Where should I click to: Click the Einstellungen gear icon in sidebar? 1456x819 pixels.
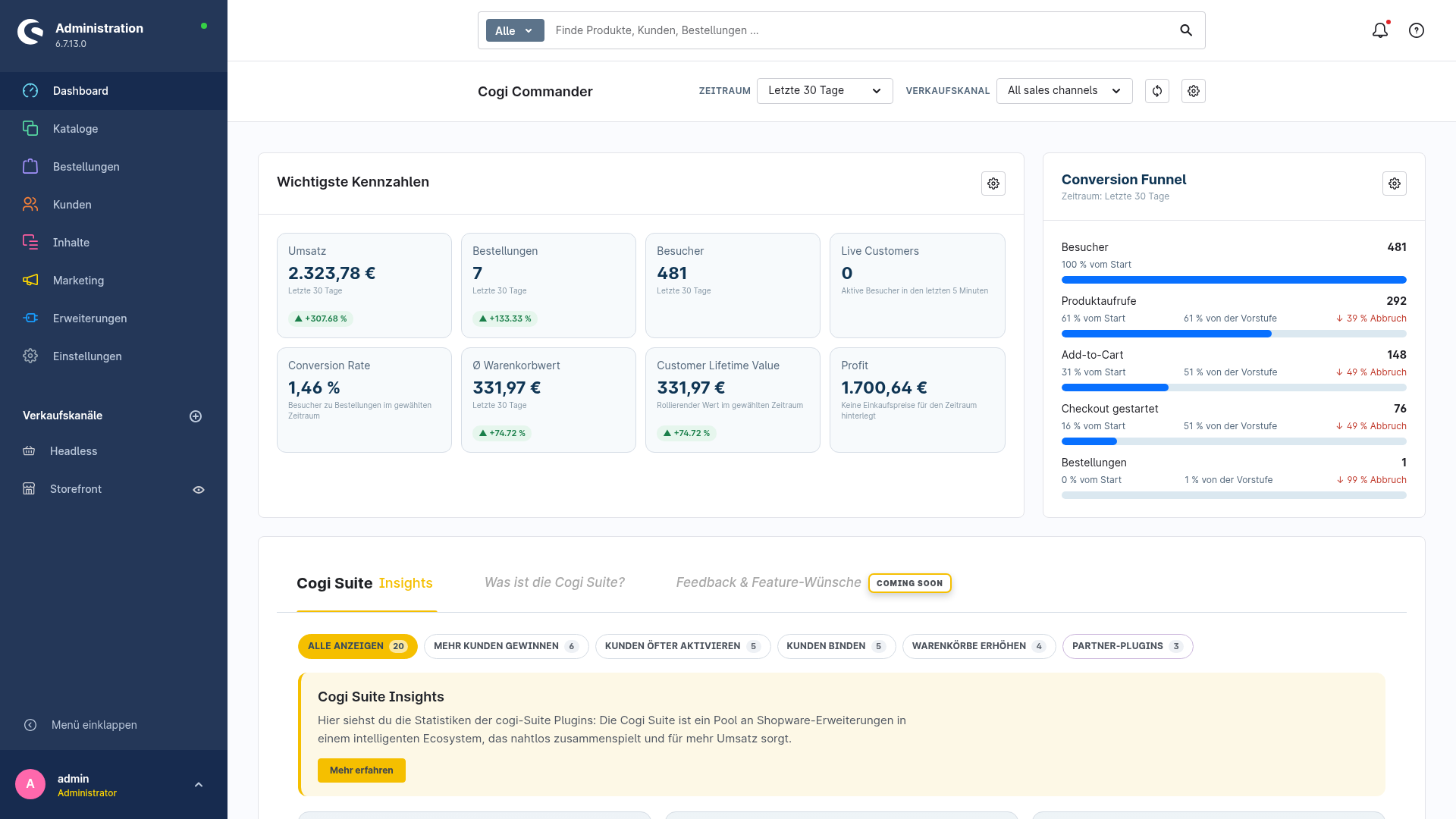pos(30,356)
